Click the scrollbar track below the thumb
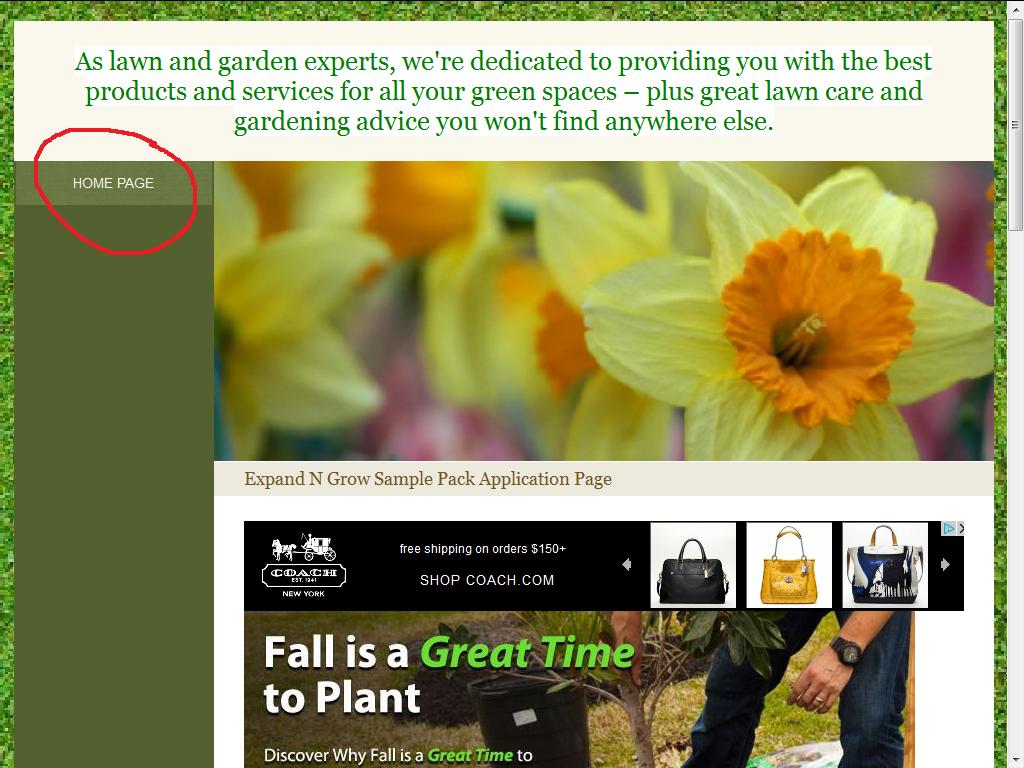 1015,496
